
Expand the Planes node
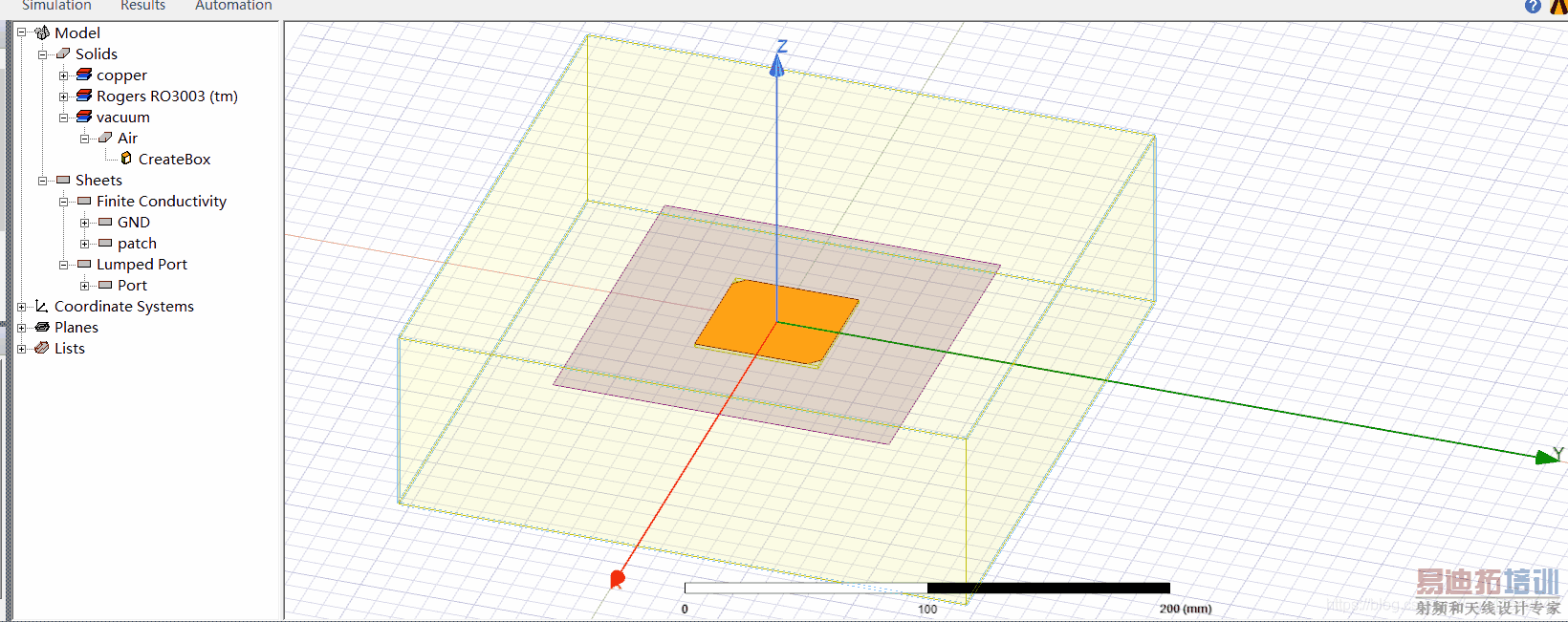[22, 328]
